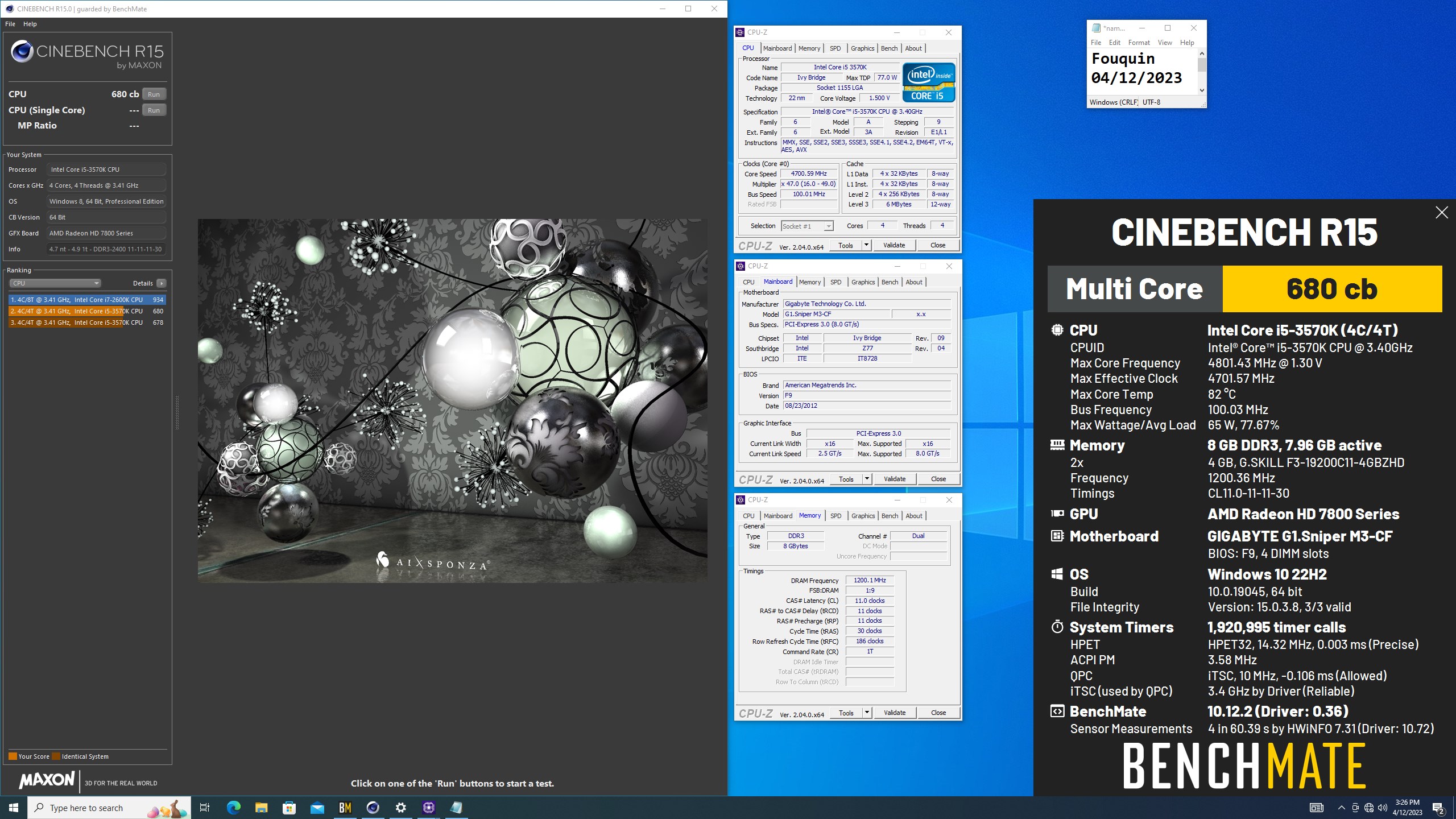Open News and interests in the taskbar
1456x819 pixels.
coord(1316,808)
